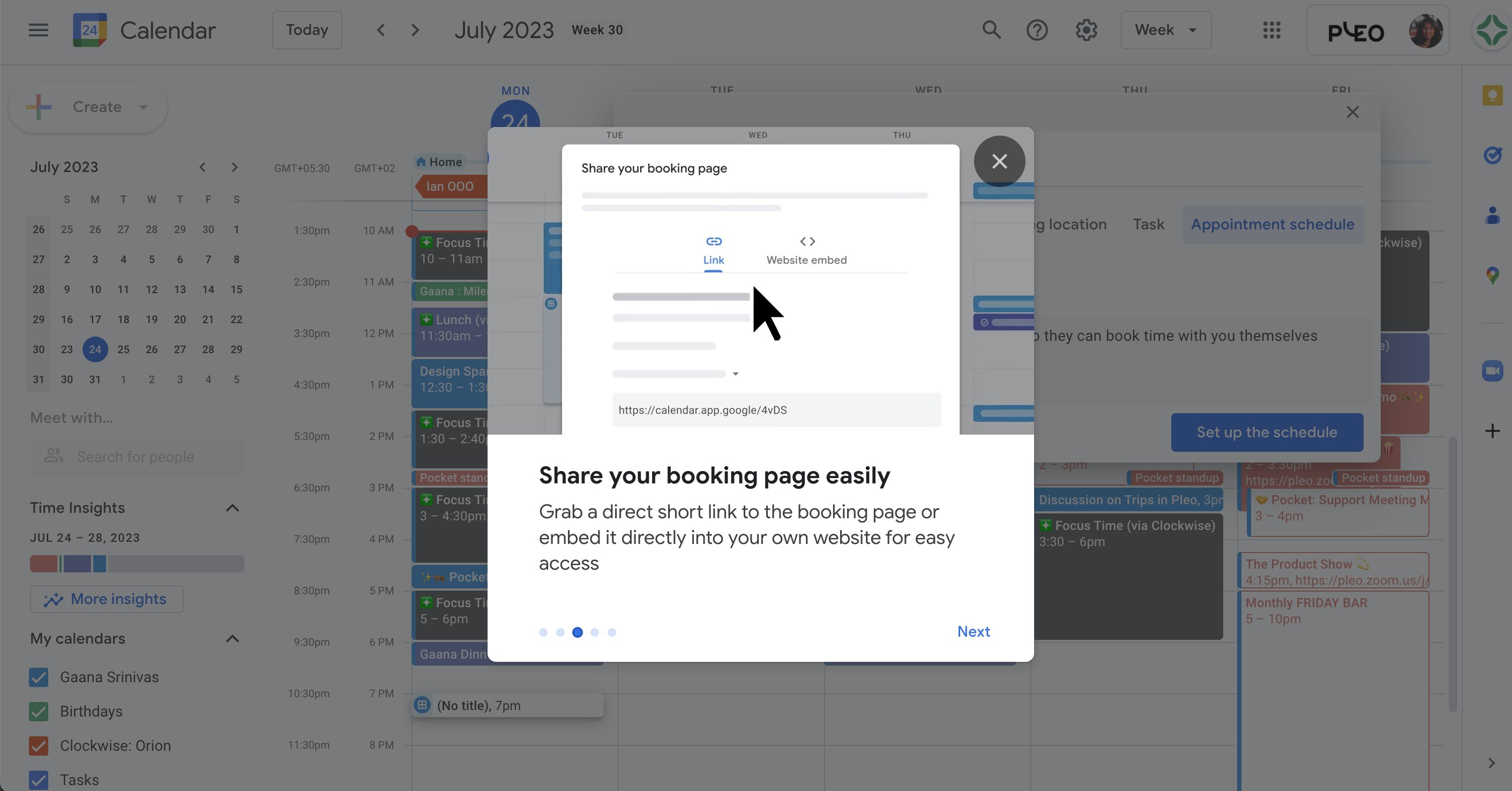The height and width of the screenshot is (791, 1512).
Task: Toggle the Gaana Srinivas calendar checkbox
Action: [x=39, y=677]
